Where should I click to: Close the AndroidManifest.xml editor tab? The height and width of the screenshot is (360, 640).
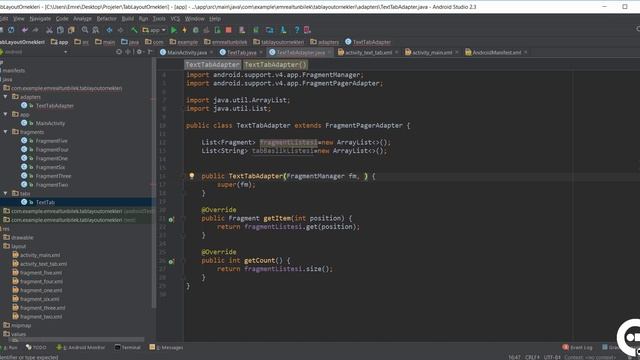pyautogui.click(x=526, y=52)
